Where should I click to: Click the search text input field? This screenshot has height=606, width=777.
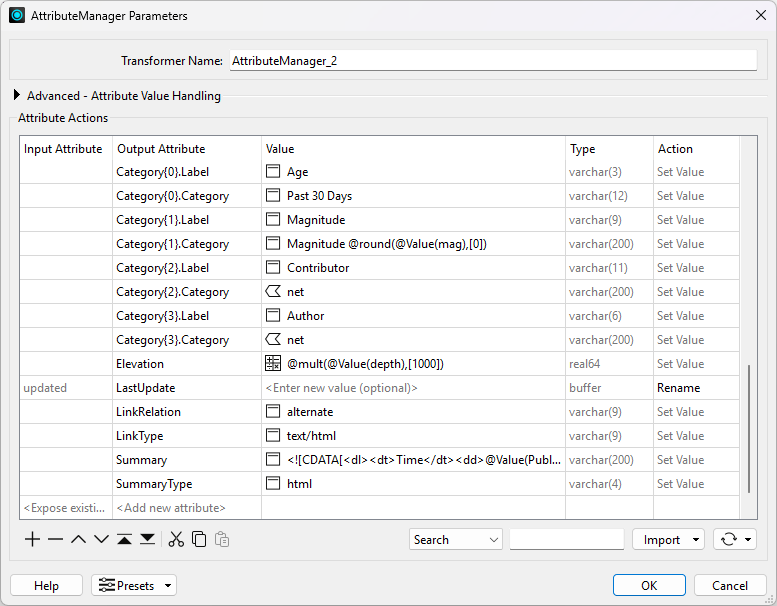click(566, 539)
